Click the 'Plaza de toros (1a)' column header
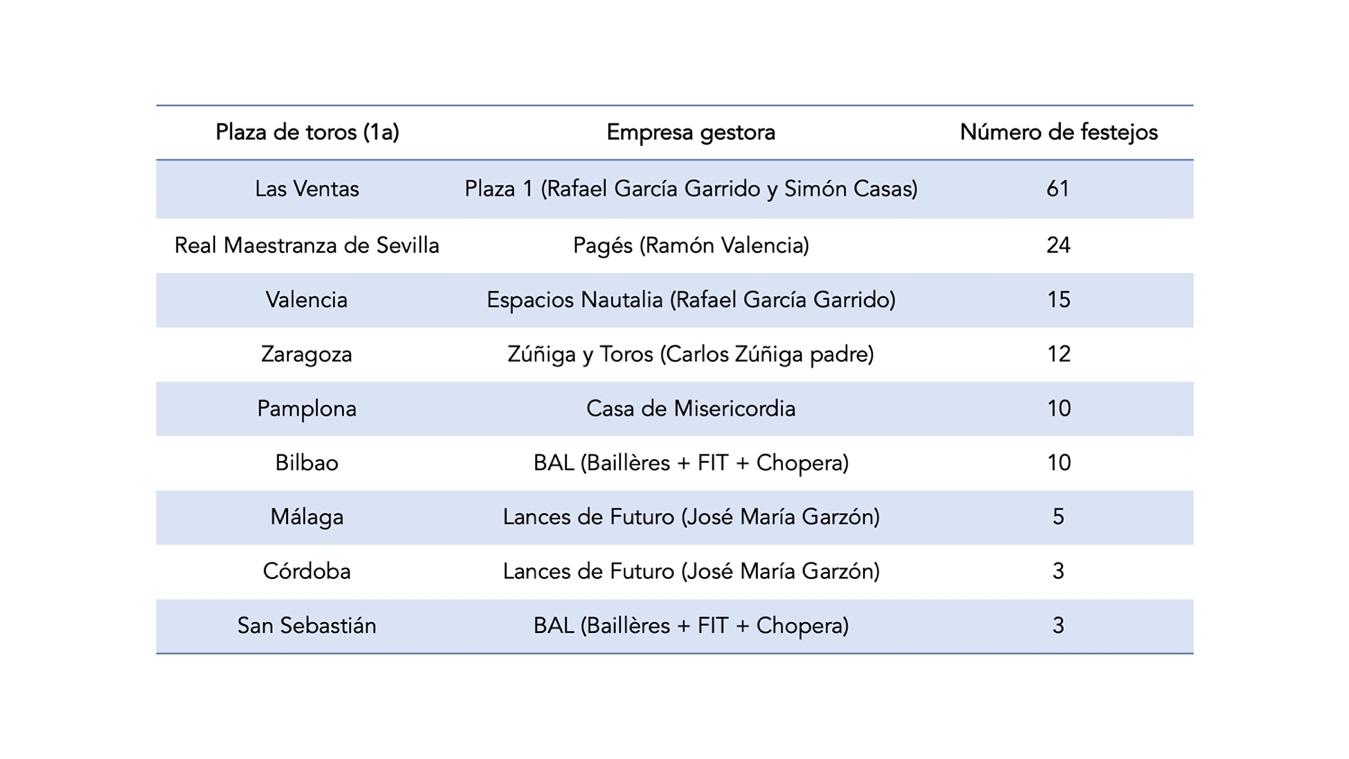This screenshot has height=759, width=1349. (307, 132)
